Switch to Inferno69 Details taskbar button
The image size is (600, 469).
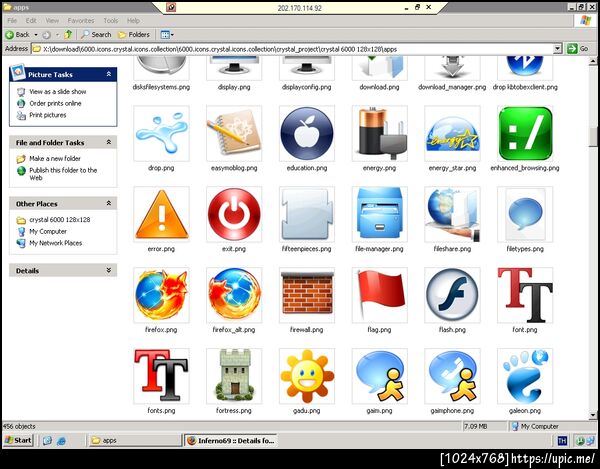231,441
